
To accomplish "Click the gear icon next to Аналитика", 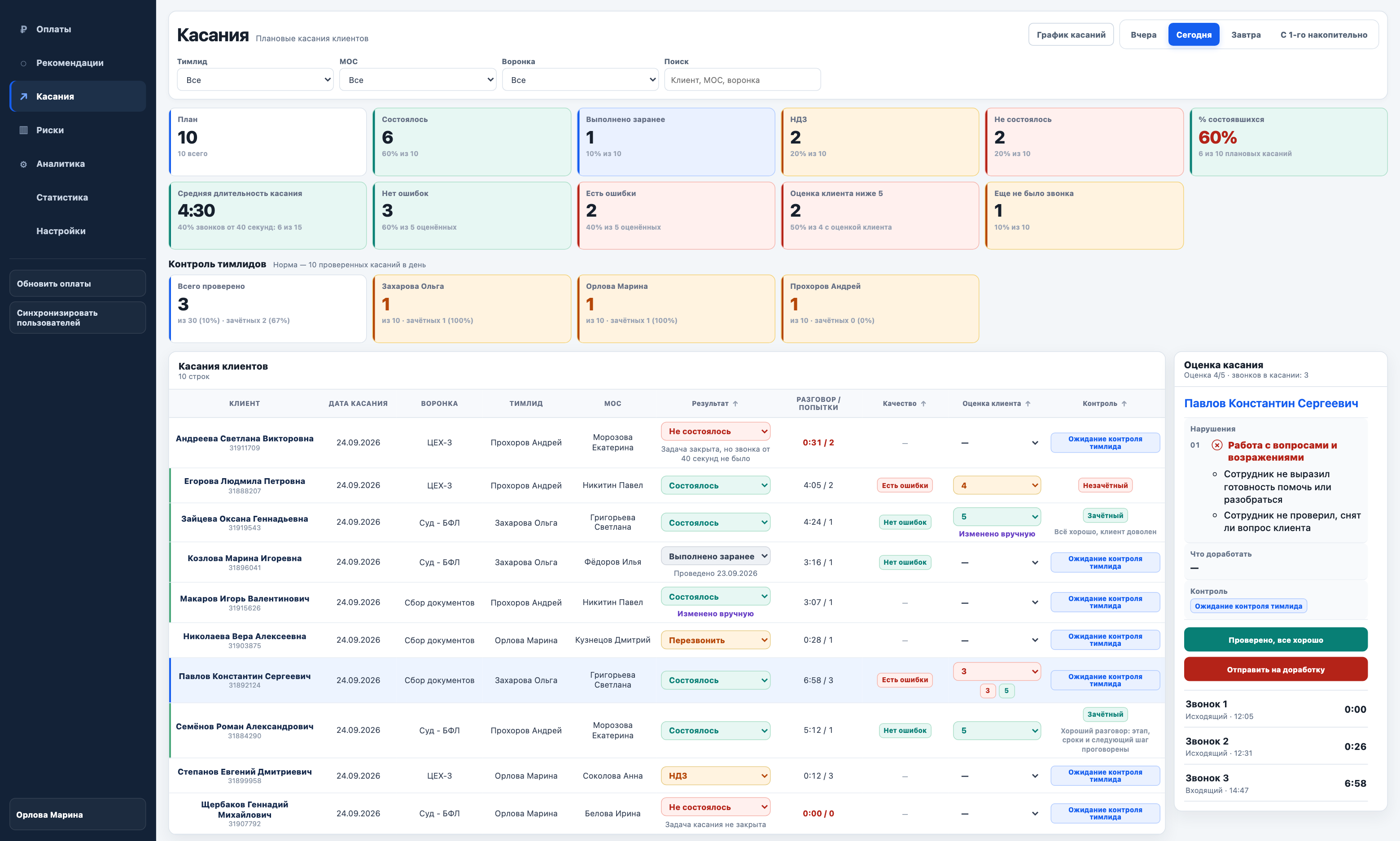I will pyautogui.click(x=23, y=164).
